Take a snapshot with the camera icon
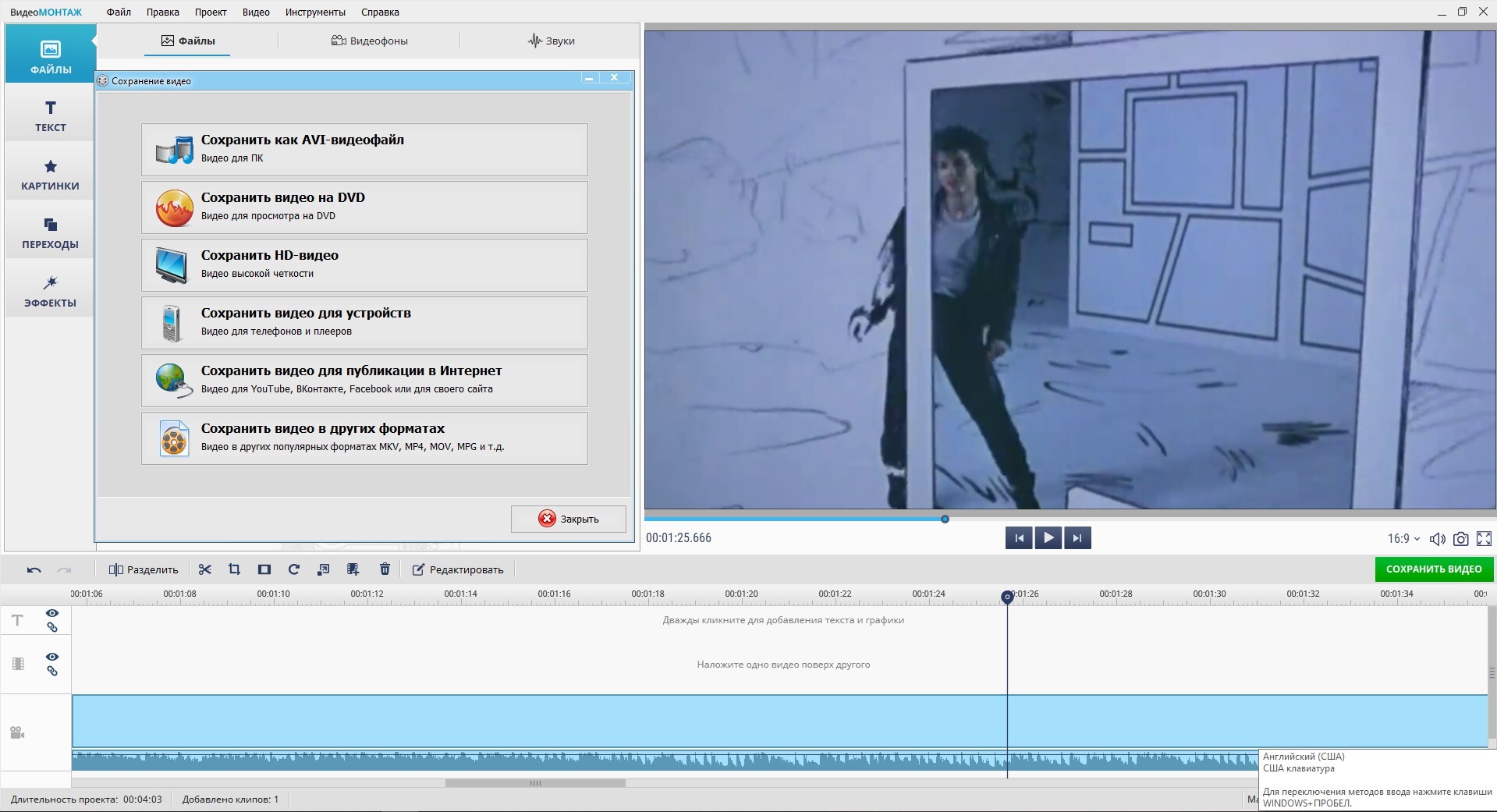The height and width of the screenshot is (812, 1497). [1461, 538]
